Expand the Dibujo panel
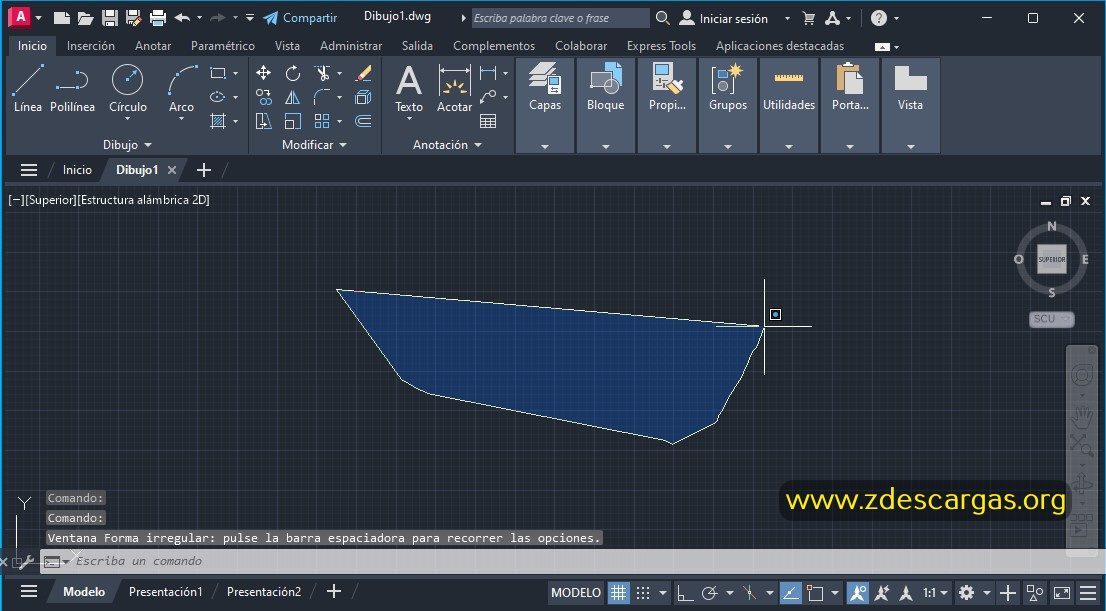 [x=127, y=145]
